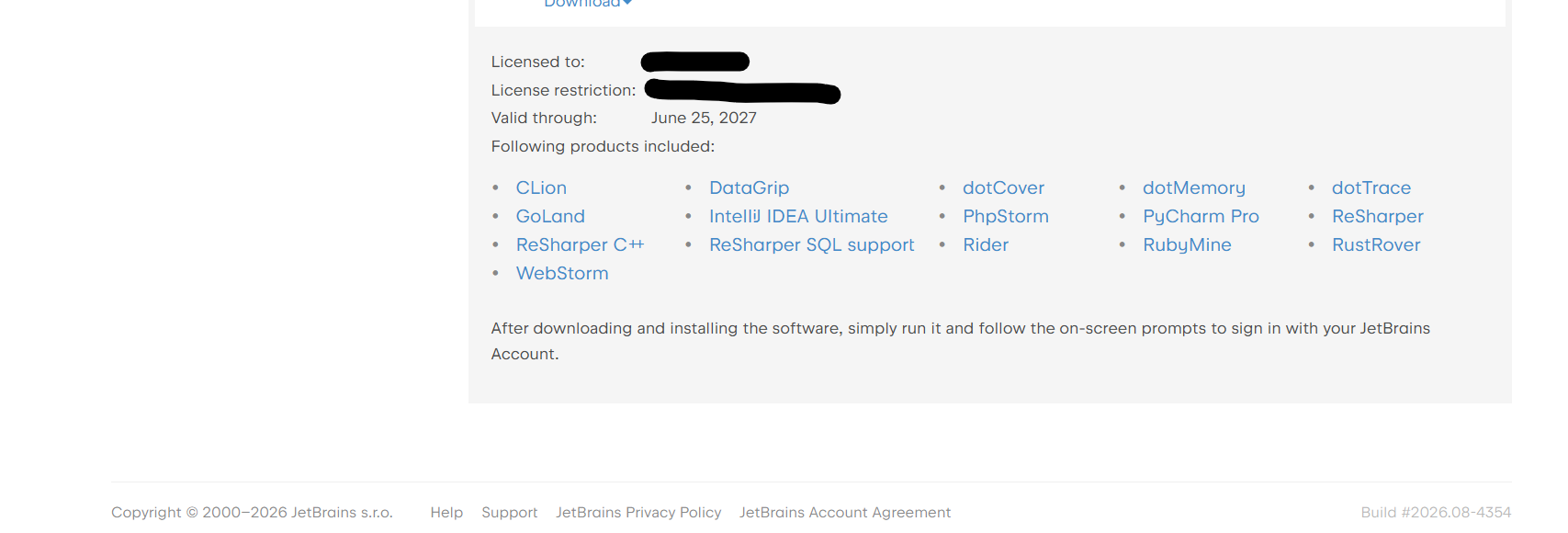Open the dotMemory product link
This screenshot has height=533, width=1568.
pos(1194,187)
